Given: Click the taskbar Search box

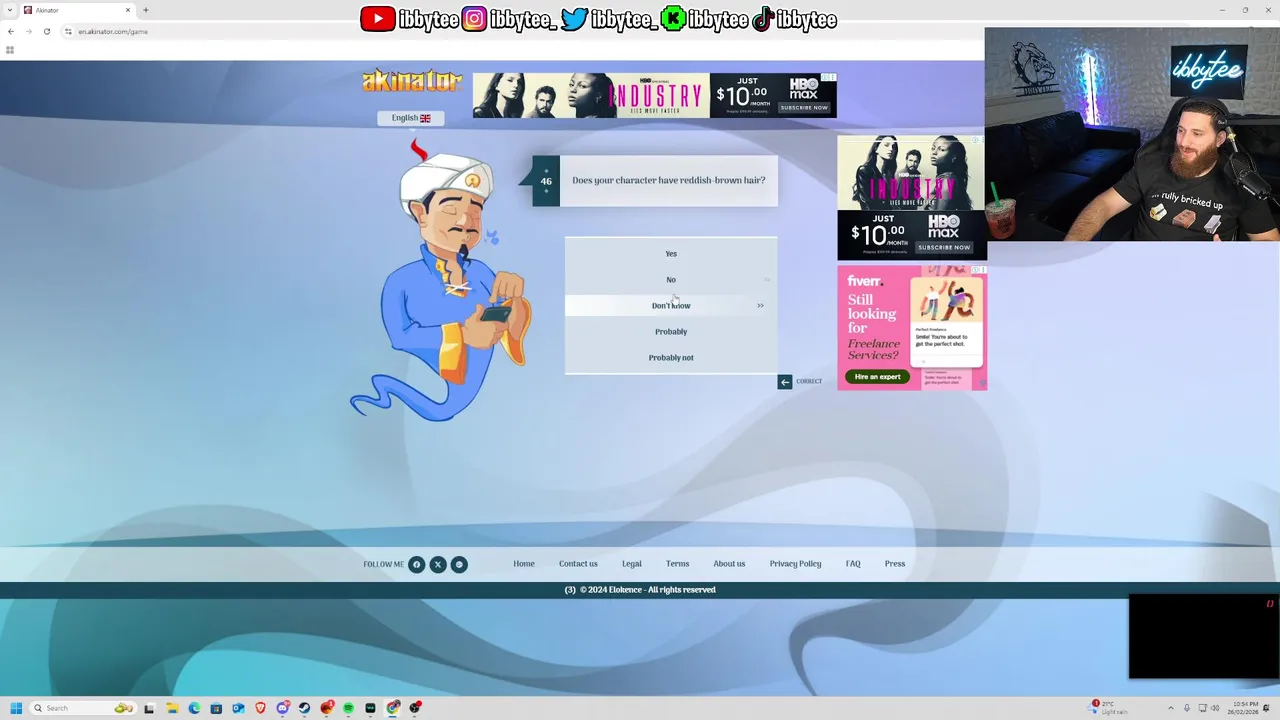Looking at the screenshot, I should pyautogui.click(x=83, y=708).
